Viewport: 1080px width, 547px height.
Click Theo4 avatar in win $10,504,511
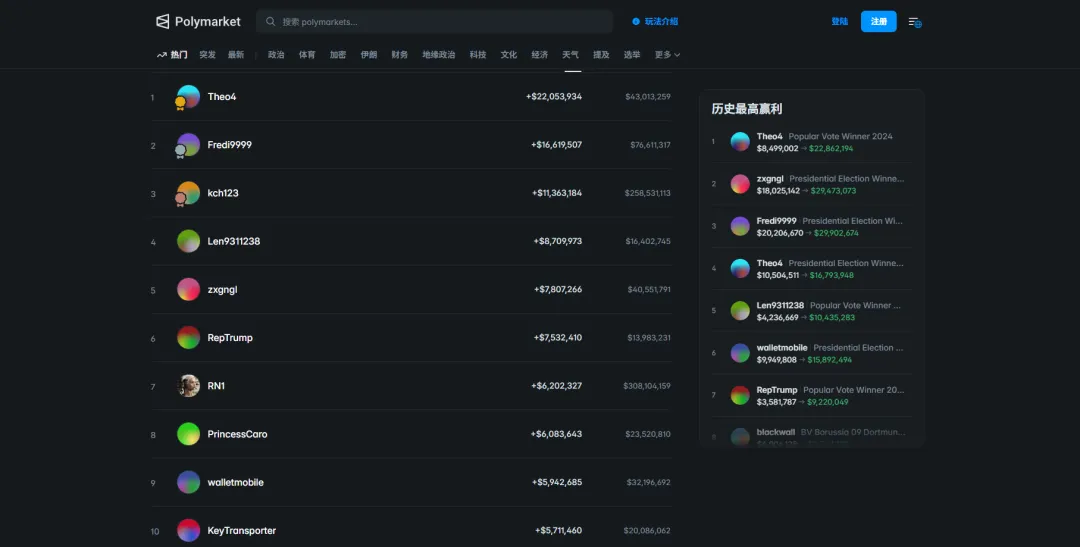pyautogui.click(x=740, y=269)
